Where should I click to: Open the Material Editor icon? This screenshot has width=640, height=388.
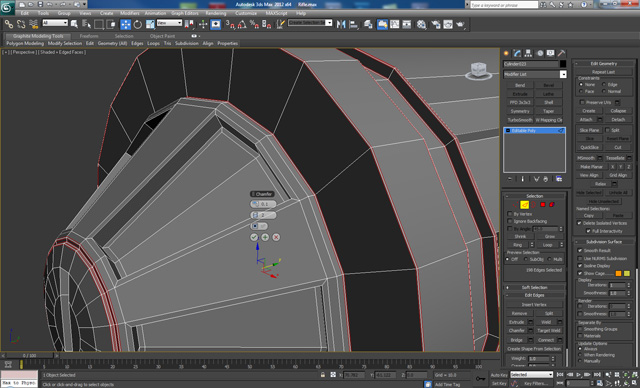(x=421, y=24)
